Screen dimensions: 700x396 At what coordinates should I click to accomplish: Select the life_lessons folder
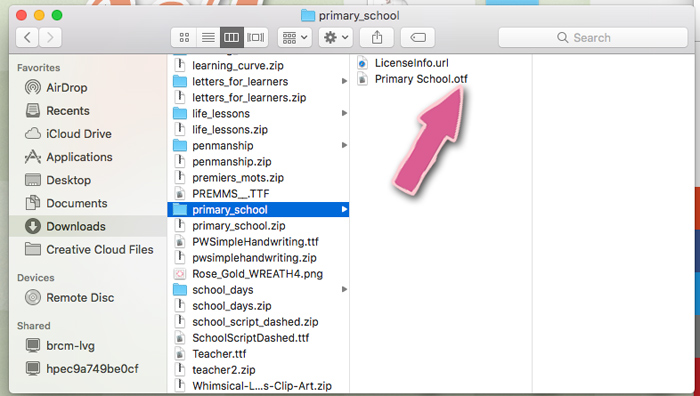[x=258, y=114]
